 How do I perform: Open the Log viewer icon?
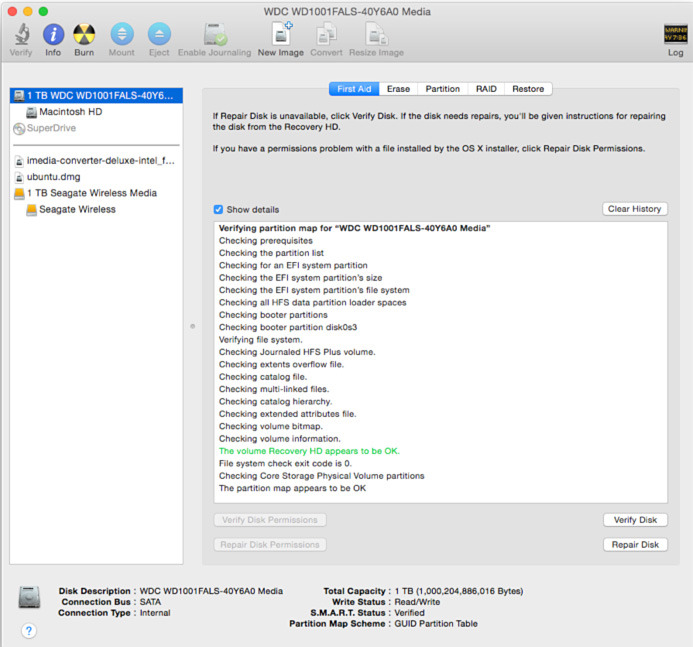(x=675, y=34)
